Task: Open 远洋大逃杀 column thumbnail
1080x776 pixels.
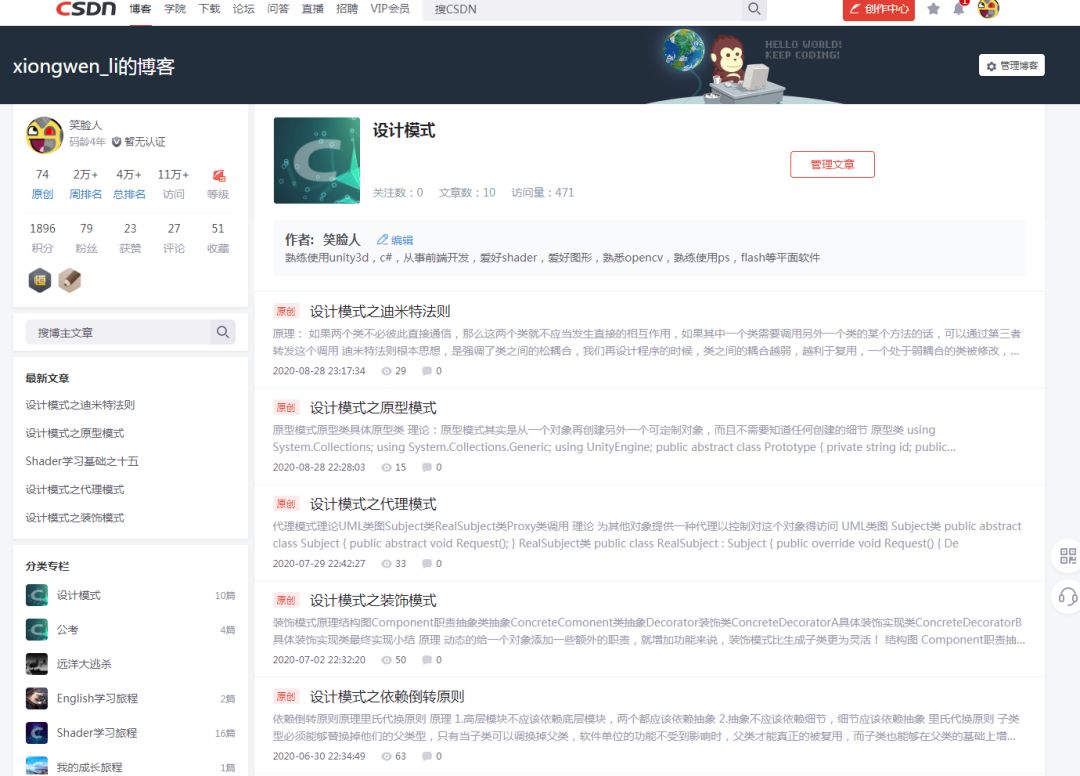Action: (x=37, y=664)
